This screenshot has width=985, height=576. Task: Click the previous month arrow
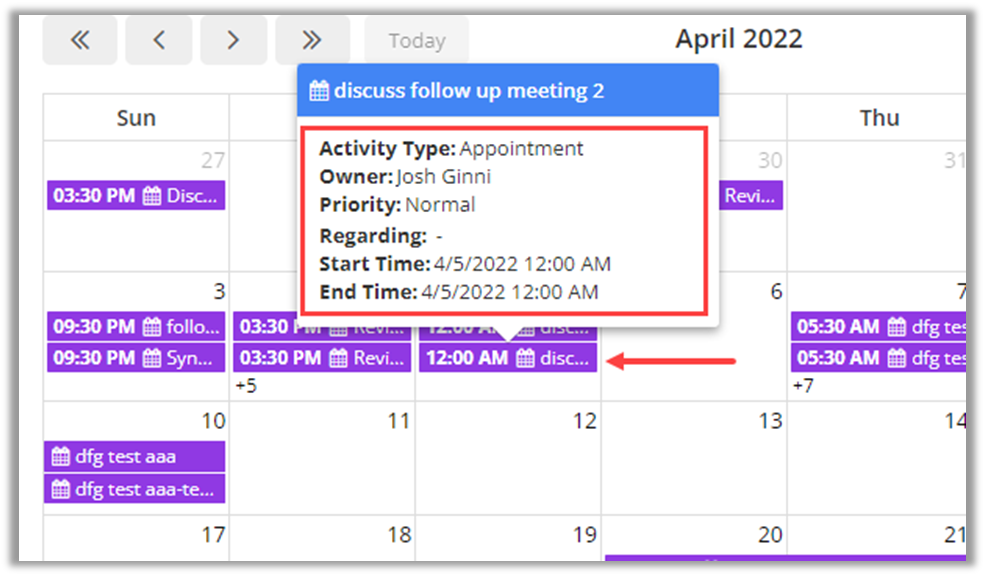tap(158, 40)
